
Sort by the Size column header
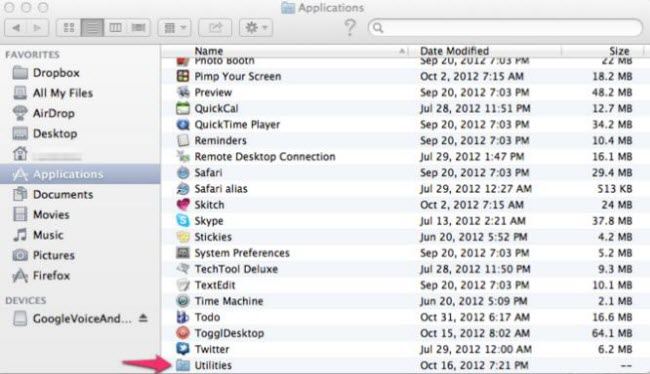tap(619, 51)
